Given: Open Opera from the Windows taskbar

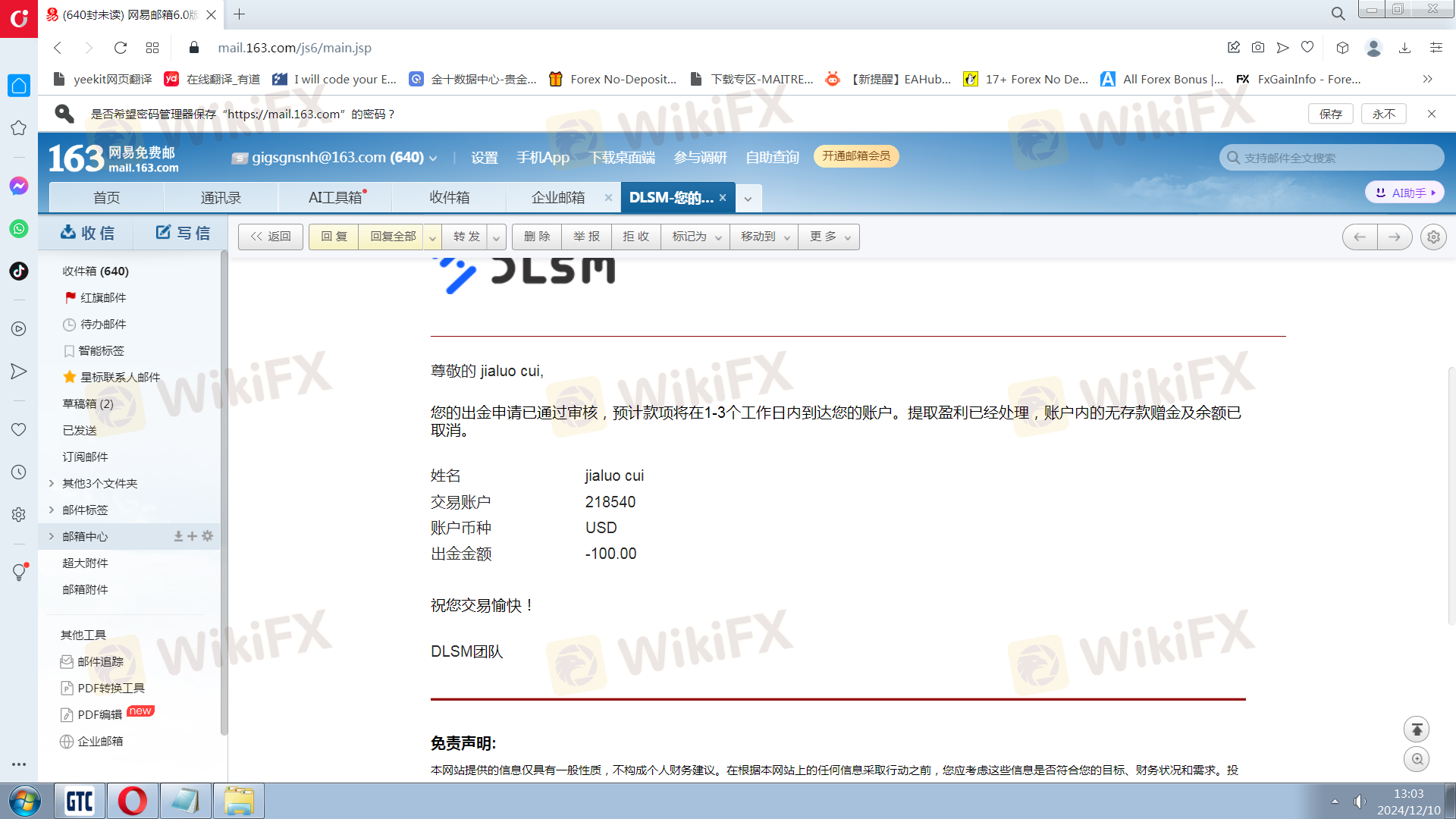Looking at the screenshot, I should [x=132, y=801].
